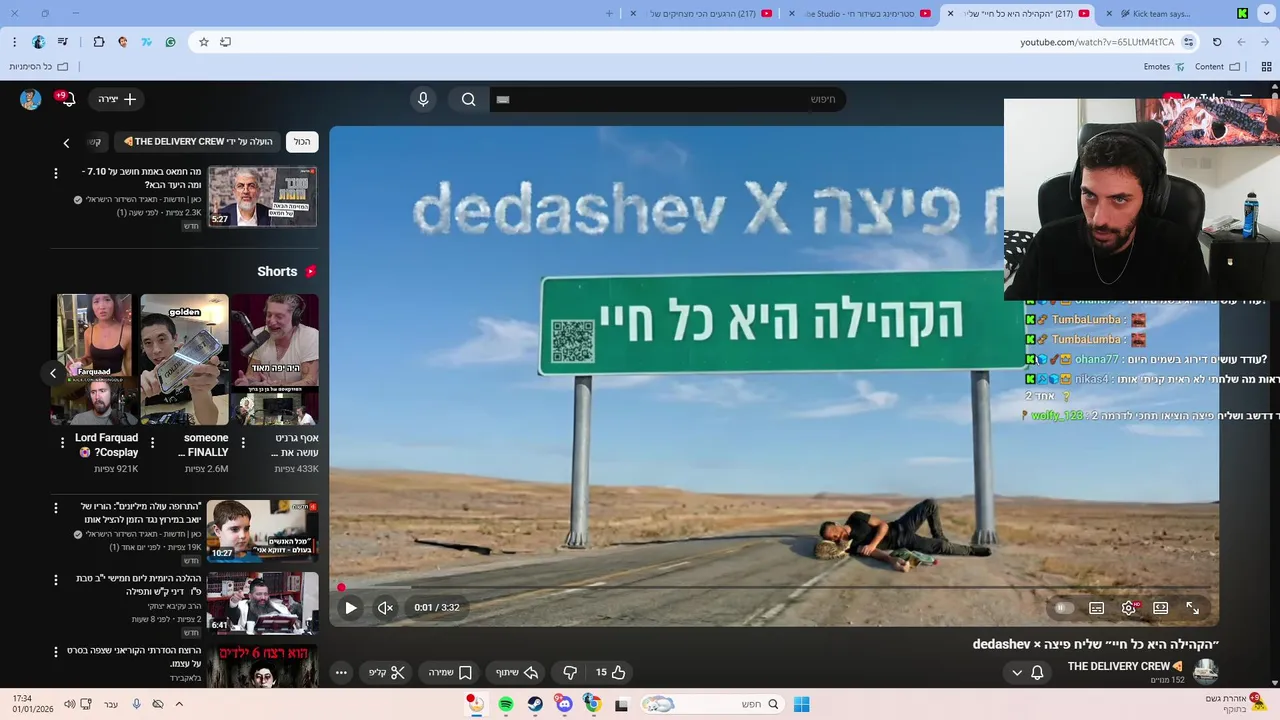Enter fullscreen mode in the player
Viewport: 1280px width, 720px height.
(x=1193, y=607)
